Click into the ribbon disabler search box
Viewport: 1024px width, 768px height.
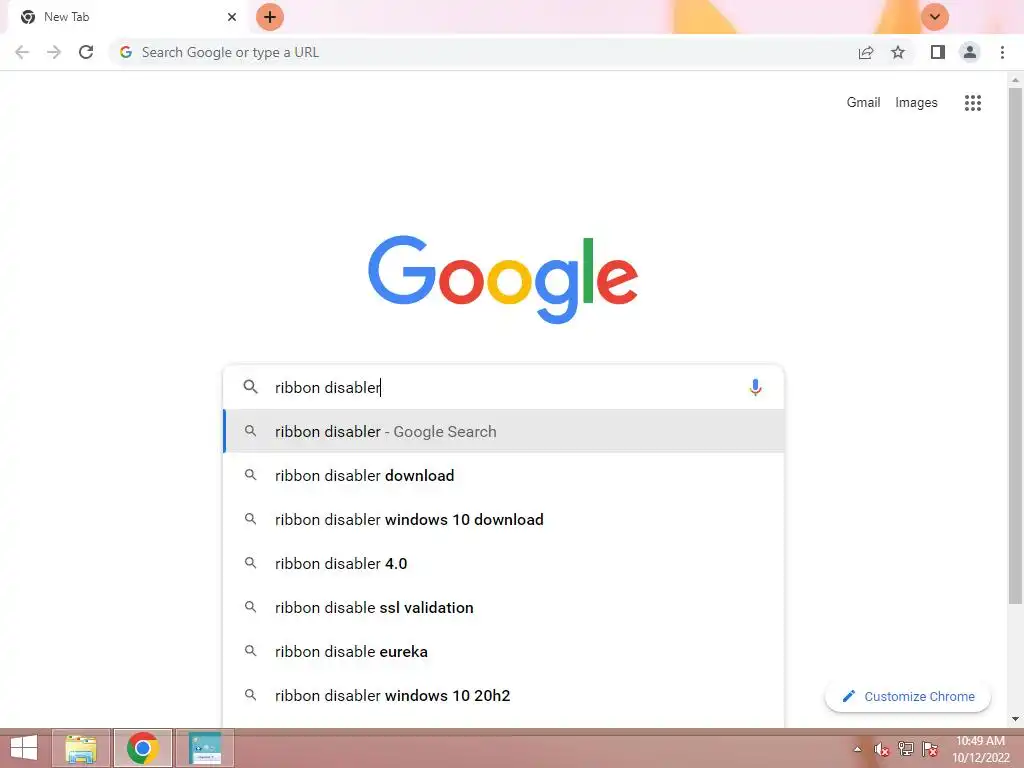pyautogui.click(x=503, y=387)
